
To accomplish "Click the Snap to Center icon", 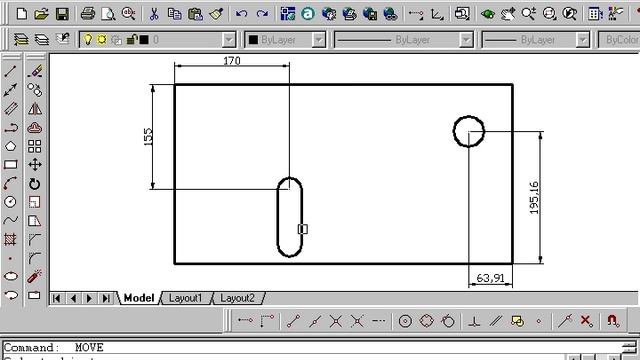I will click(x=405, y=321).
